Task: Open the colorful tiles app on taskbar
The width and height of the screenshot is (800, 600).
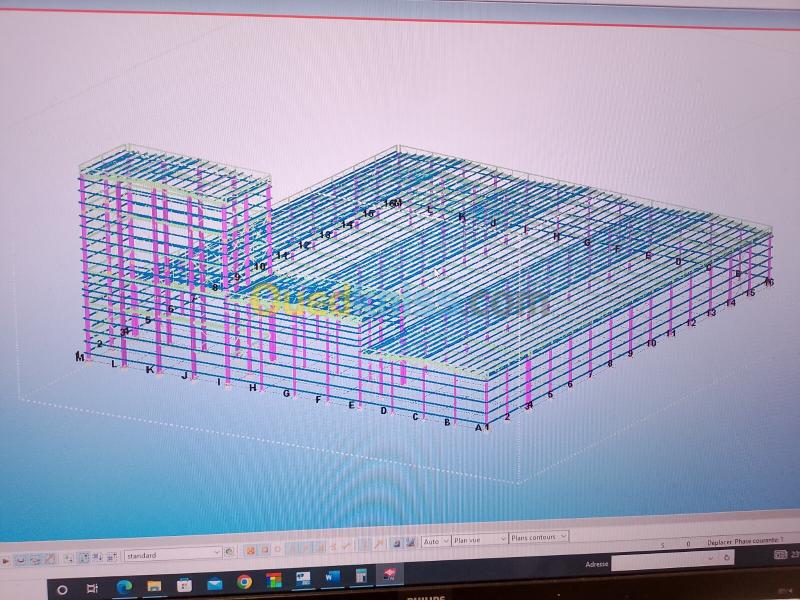Action: 274,581
